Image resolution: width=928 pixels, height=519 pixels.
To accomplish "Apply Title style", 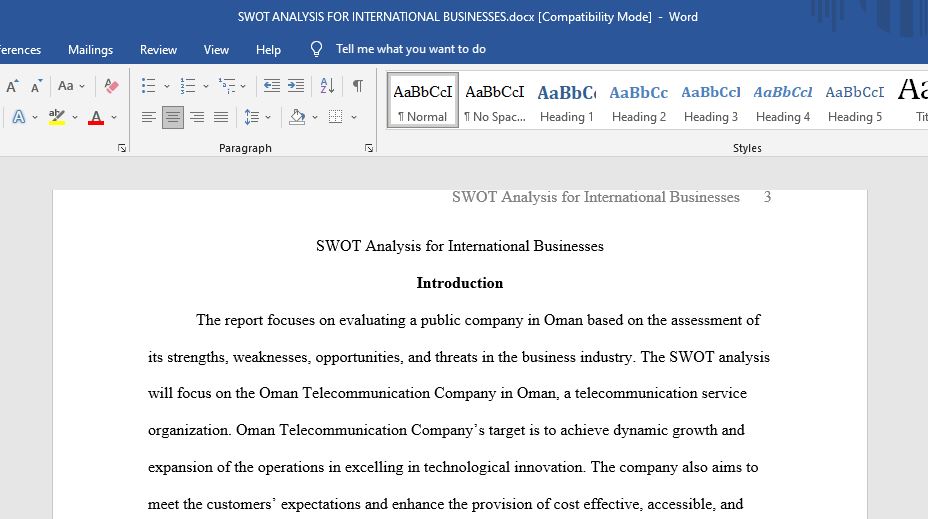I will tap(912, 100).
